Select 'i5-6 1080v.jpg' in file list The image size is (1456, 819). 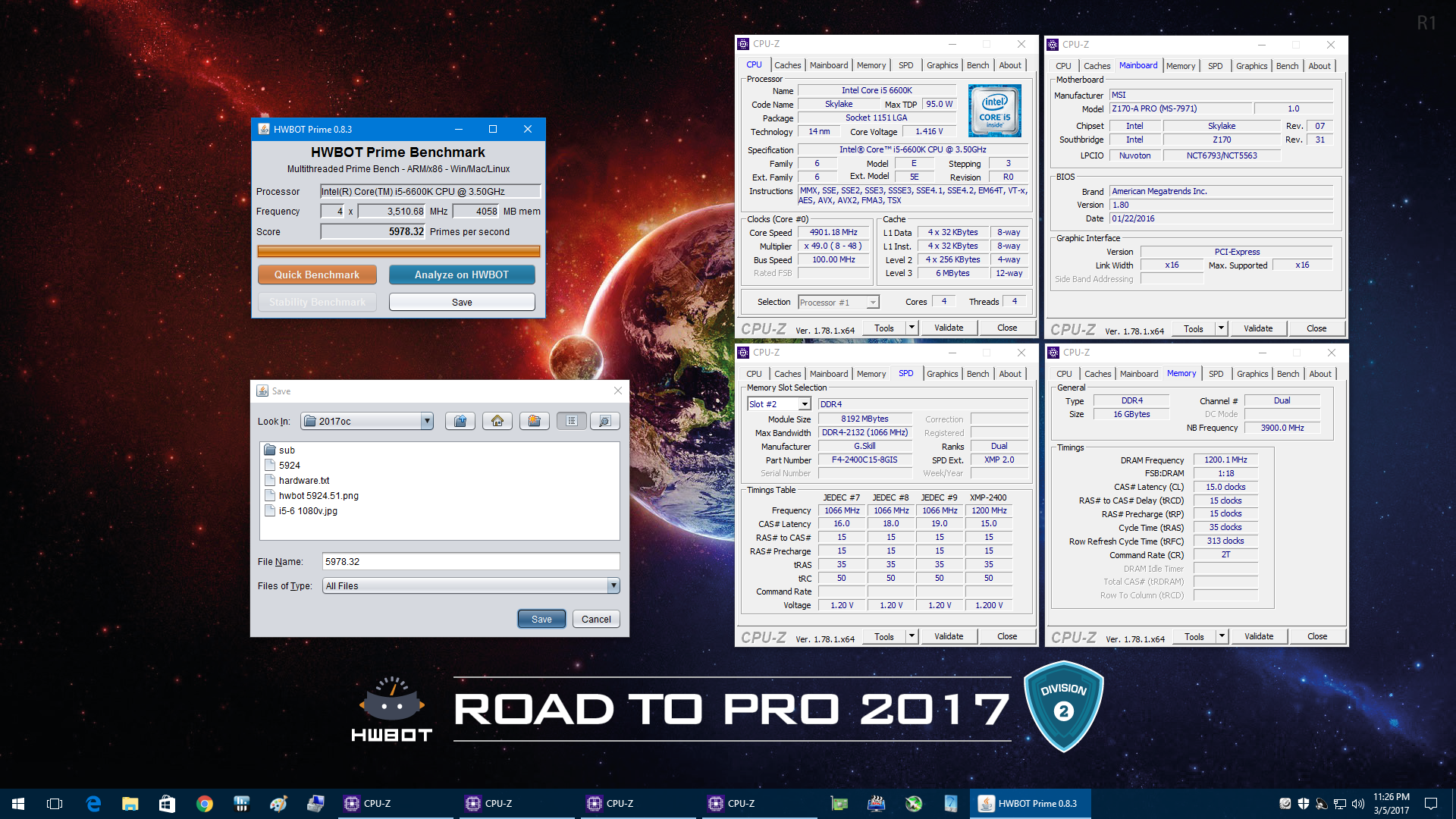(x=301, y=510)
